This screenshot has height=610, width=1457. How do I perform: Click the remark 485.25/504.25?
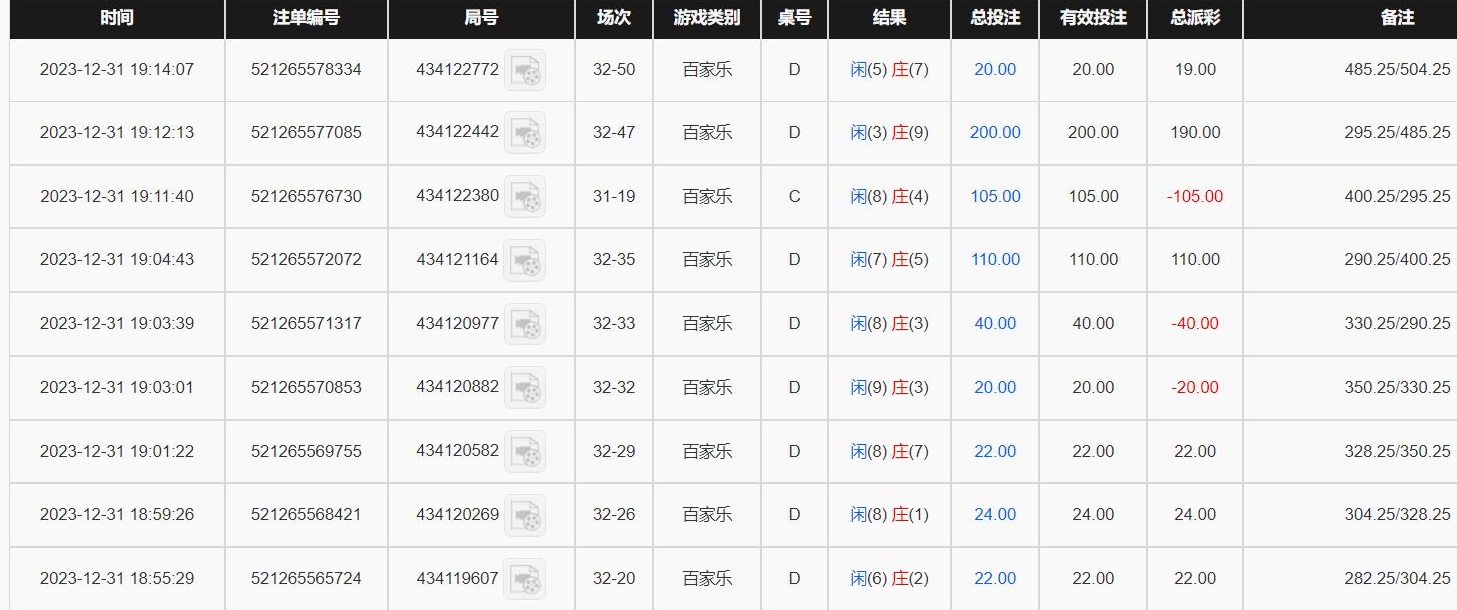point(1397,69)
